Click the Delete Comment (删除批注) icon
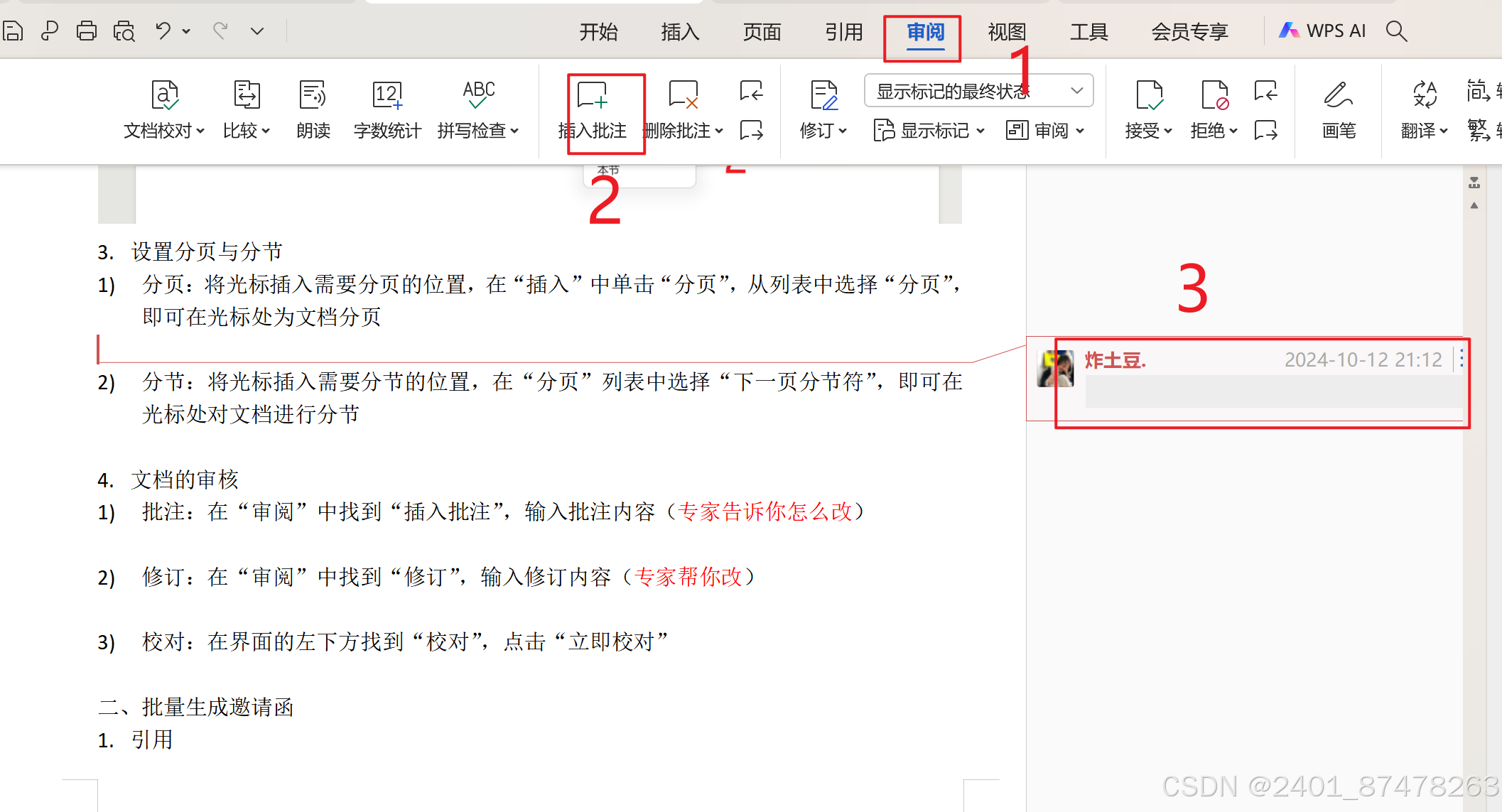Viewport: 1502px width, 812px height. coord(684,96)
